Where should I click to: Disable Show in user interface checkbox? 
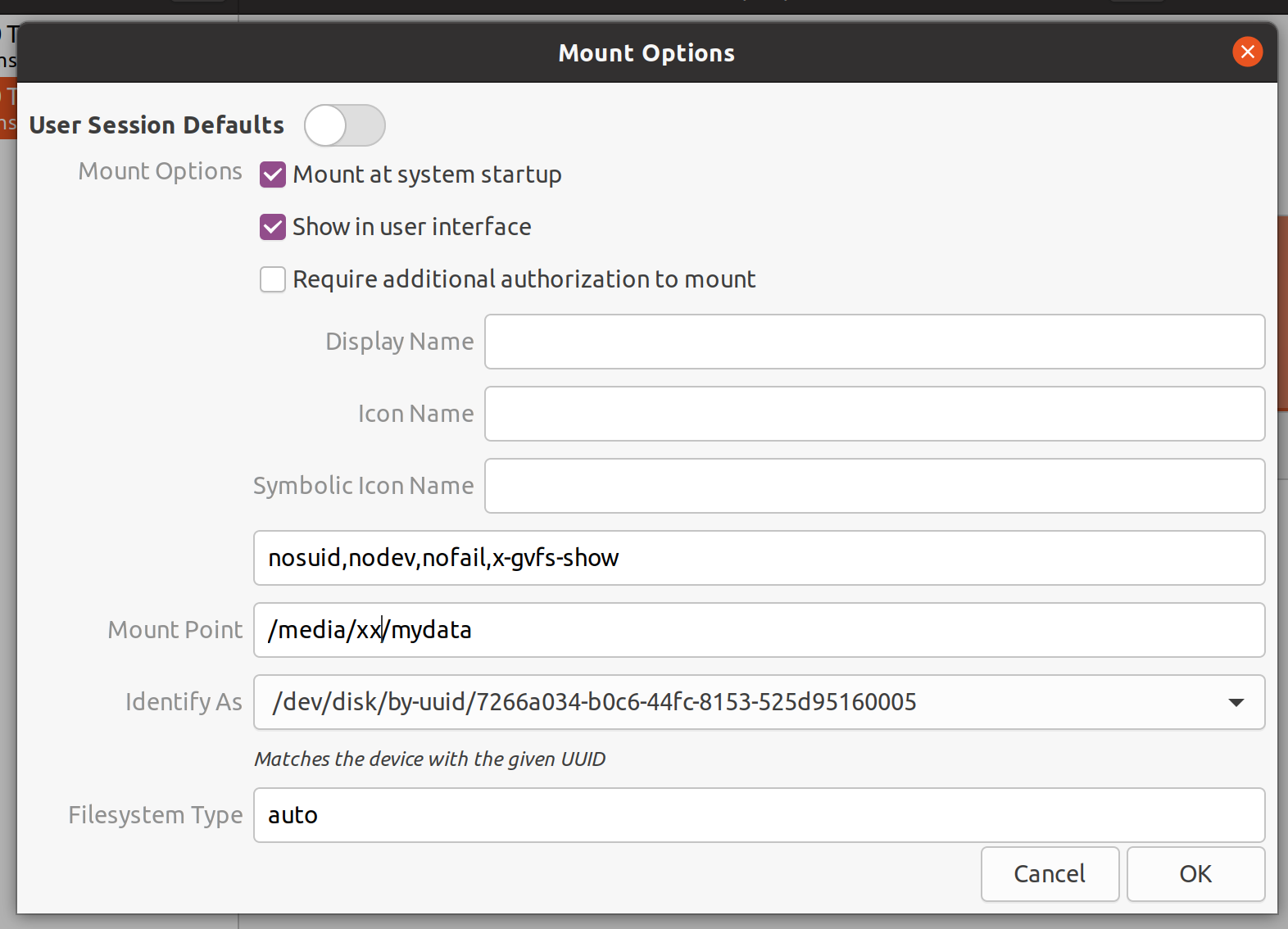click(x=273, y=227)
